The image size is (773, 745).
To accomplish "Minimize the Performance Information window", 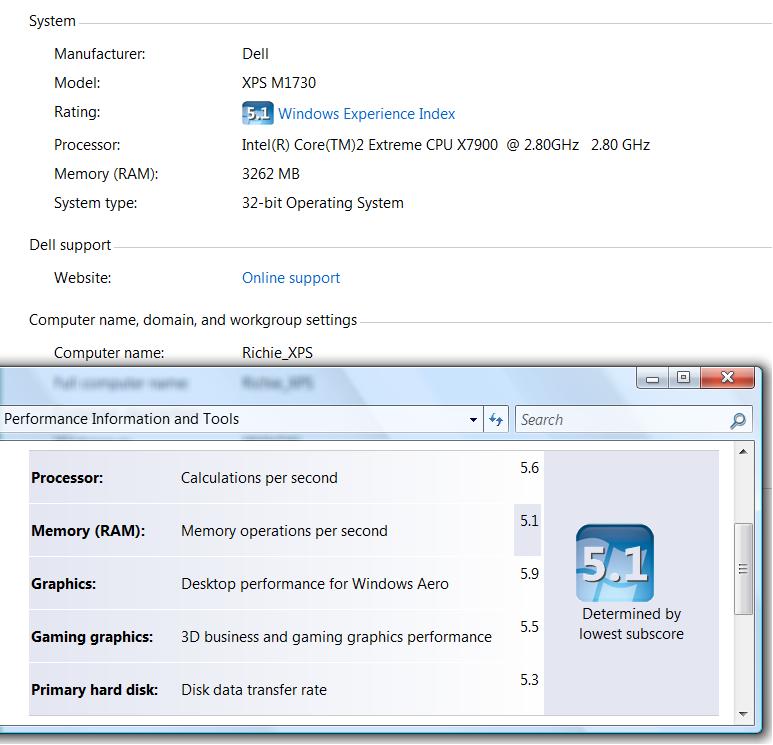I will [x=653, y=379].
